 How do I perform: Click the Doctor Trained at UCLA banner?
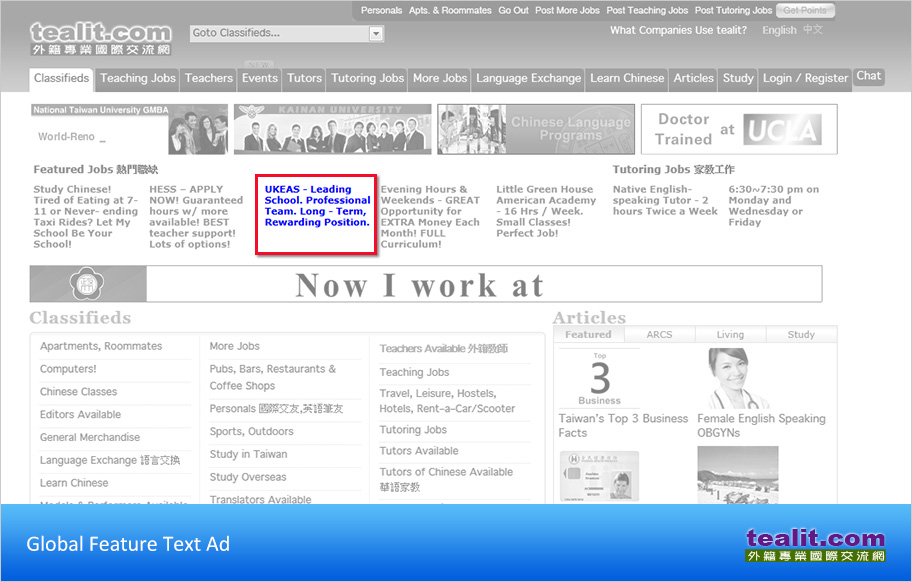click(738, 130)
